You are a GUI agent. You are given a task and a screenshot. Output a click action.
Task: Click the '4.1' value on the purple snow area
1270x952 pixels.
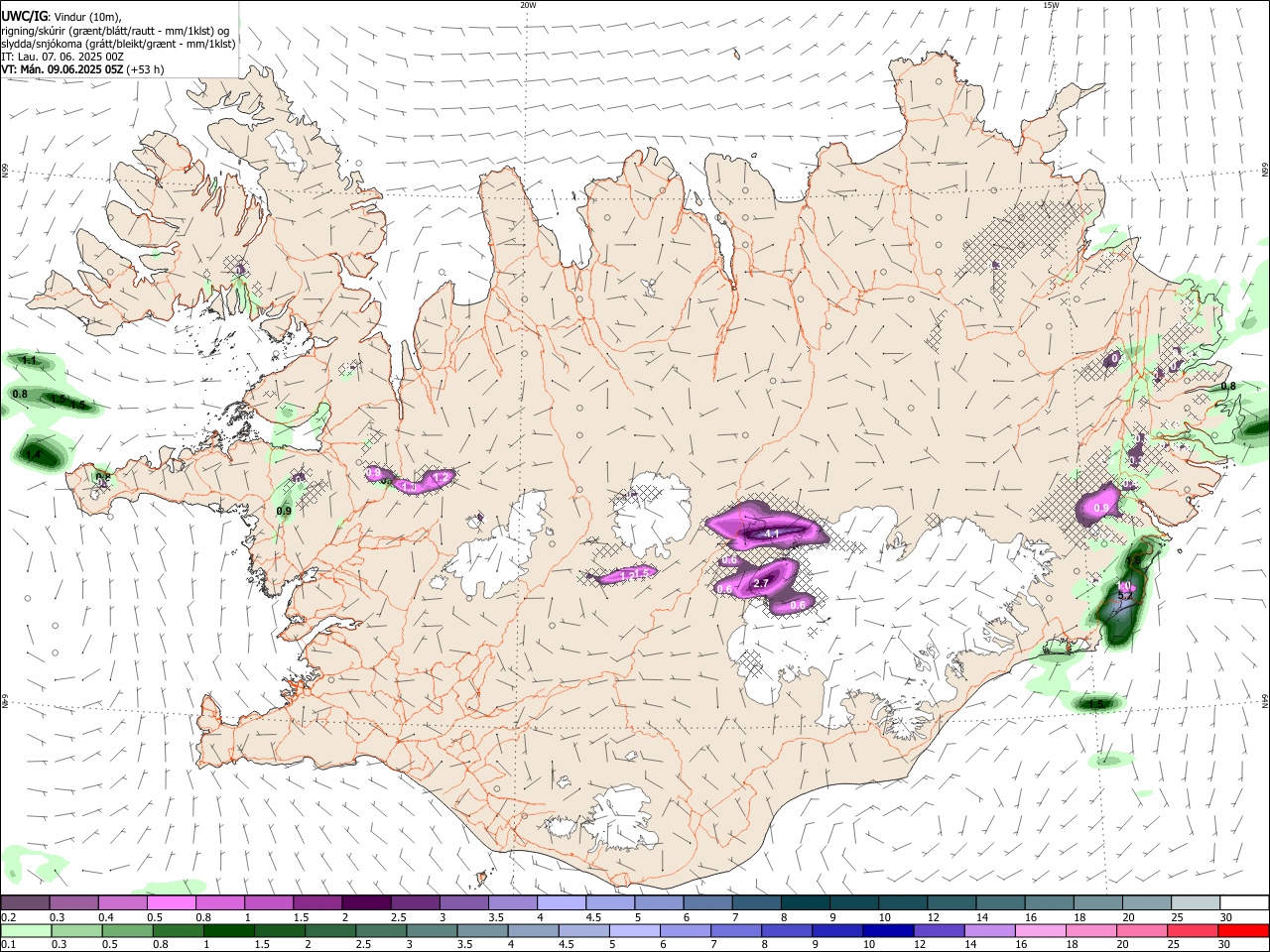click(x=771, y=534)
